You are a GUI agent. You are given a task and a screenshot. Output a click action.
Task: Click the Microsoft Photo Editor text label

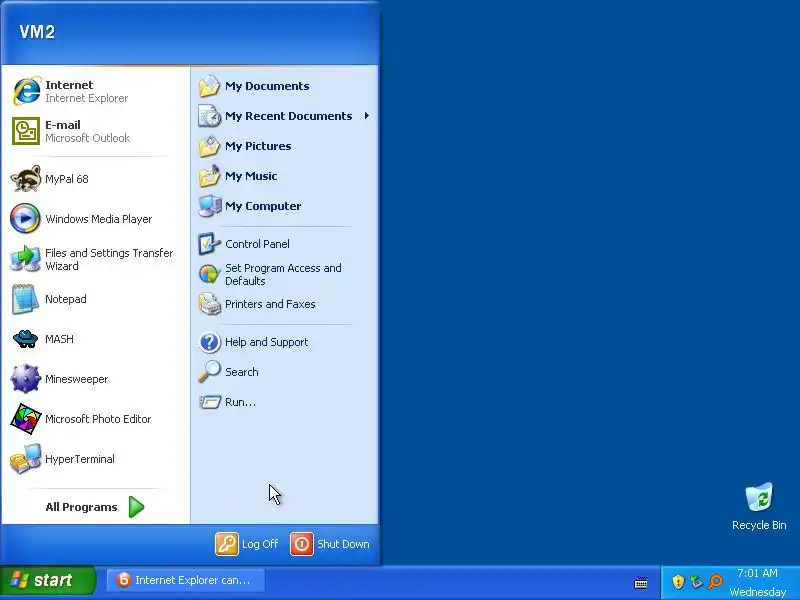click(98, 419)
